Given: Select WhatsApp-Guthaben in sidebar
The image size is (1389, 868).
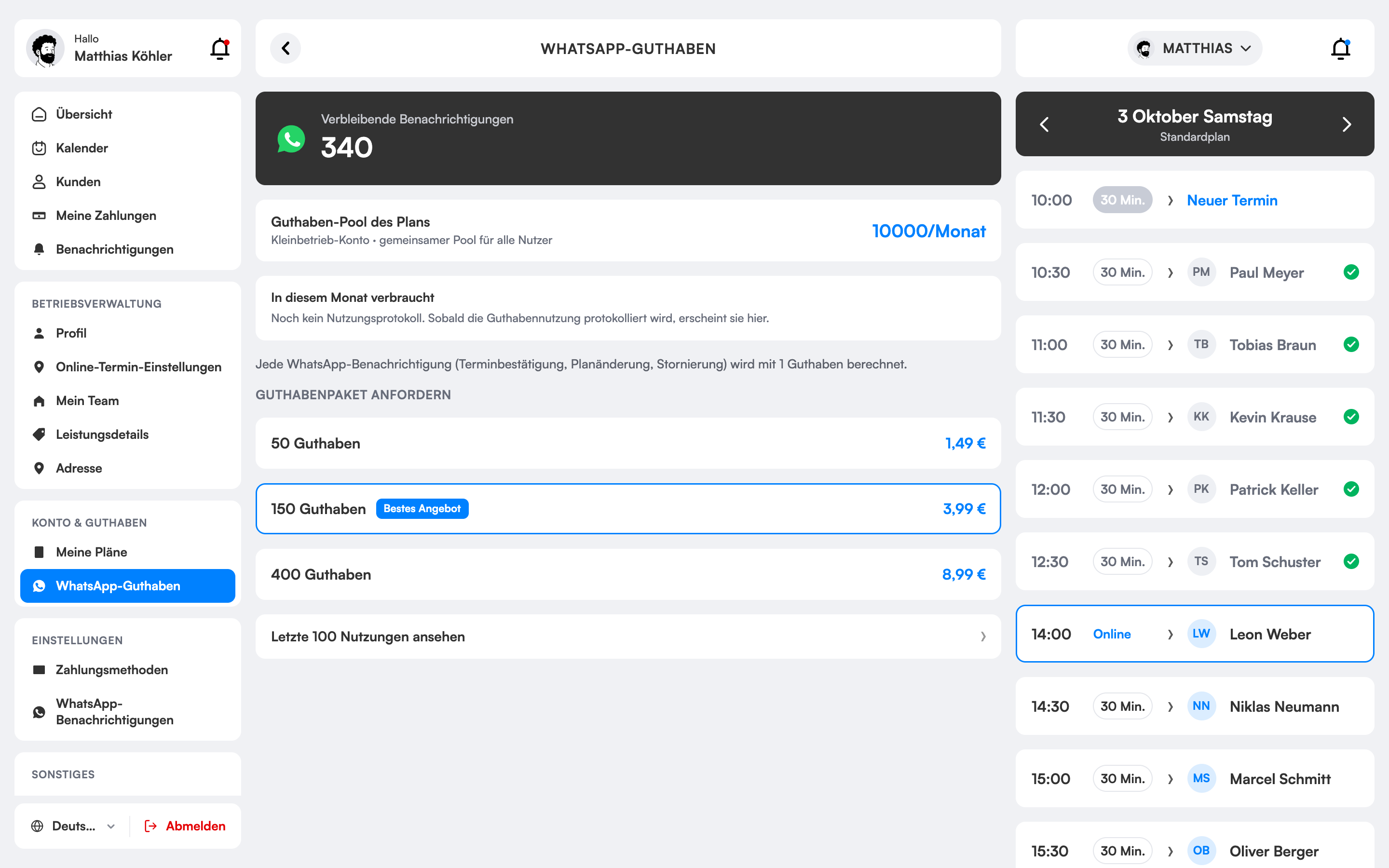Looking at the screenshot, I should [127, 585].
